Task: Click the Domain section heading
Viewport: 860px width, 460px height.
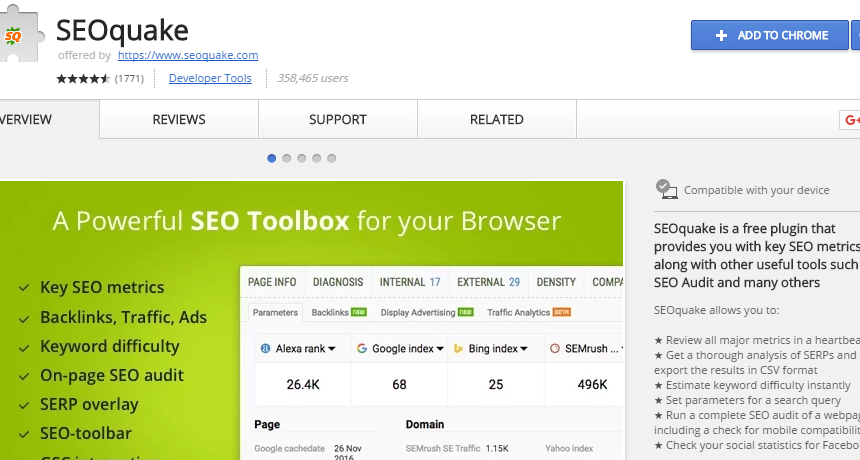Action: (425, 424)
